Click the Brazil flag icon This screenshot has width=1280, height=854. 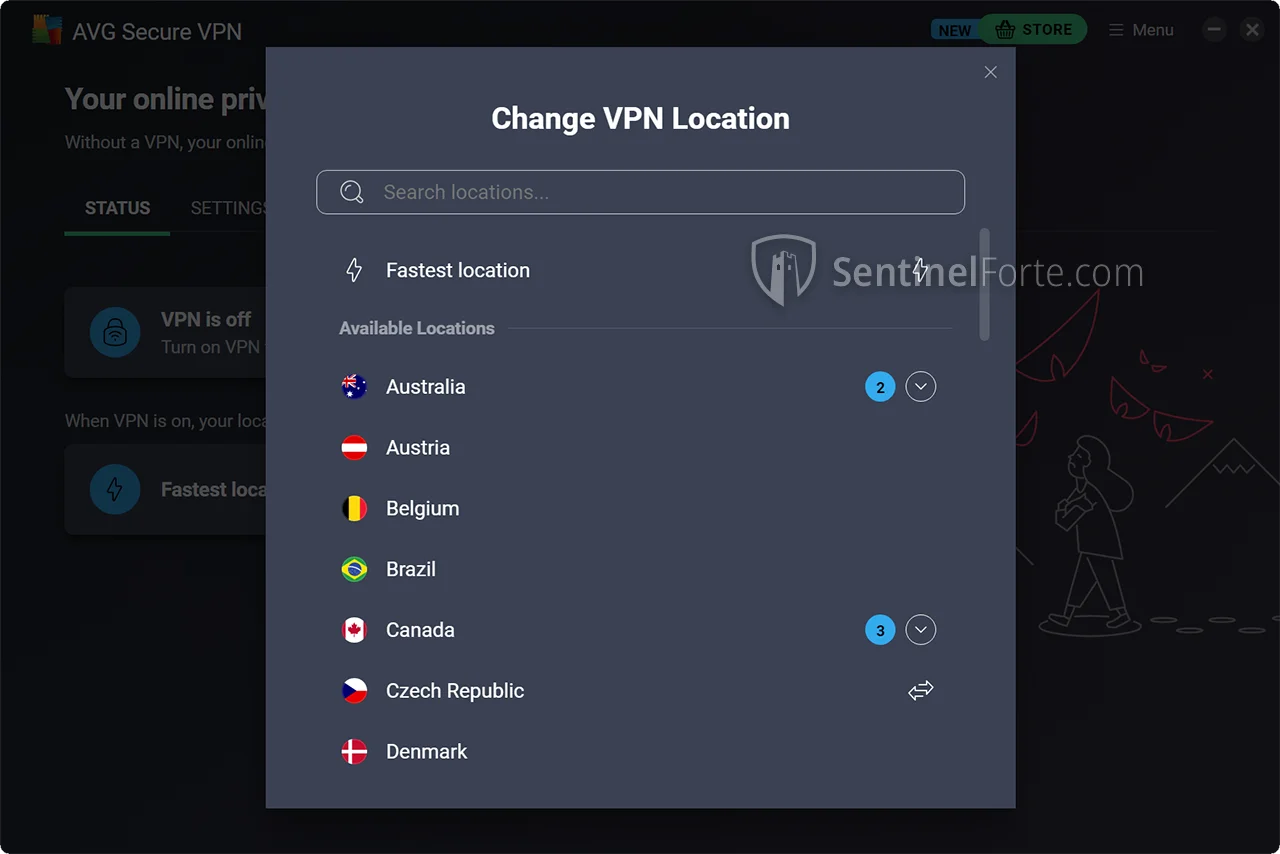354,570
